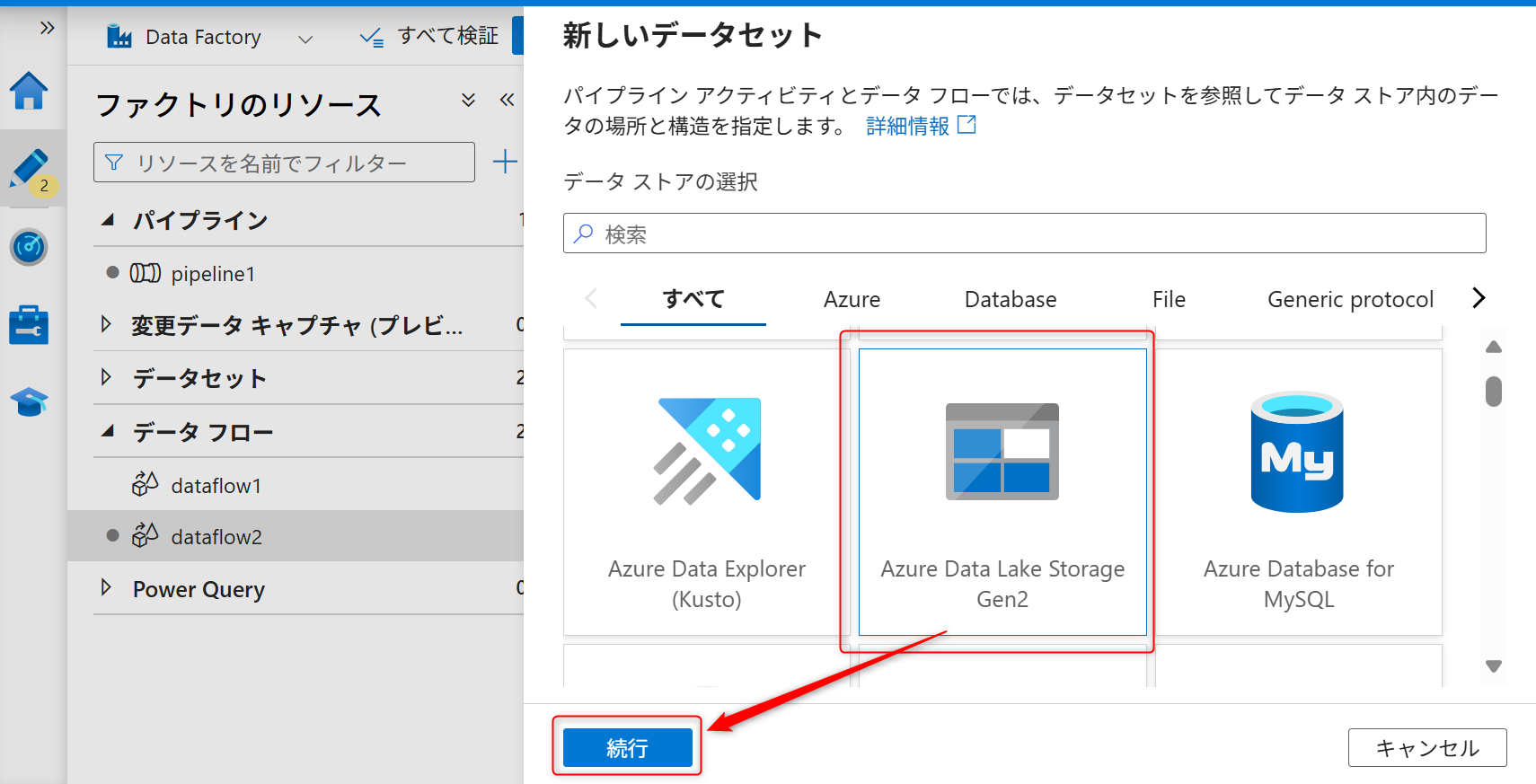Click すべて検証 validate all button

click(x=429, y=36)
